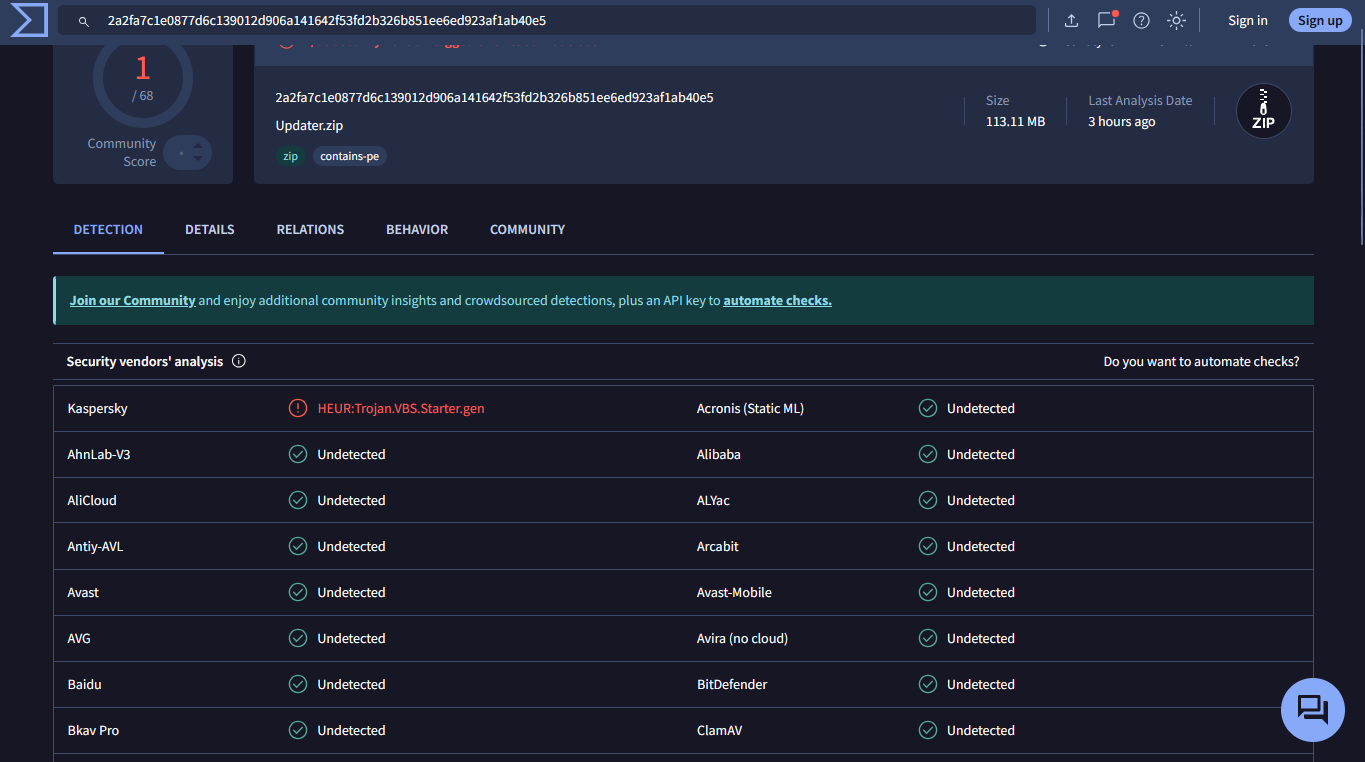Click the Bkav Pro vendor name
This screenshot has height=762, width=1365.
(x=93, y=730)
